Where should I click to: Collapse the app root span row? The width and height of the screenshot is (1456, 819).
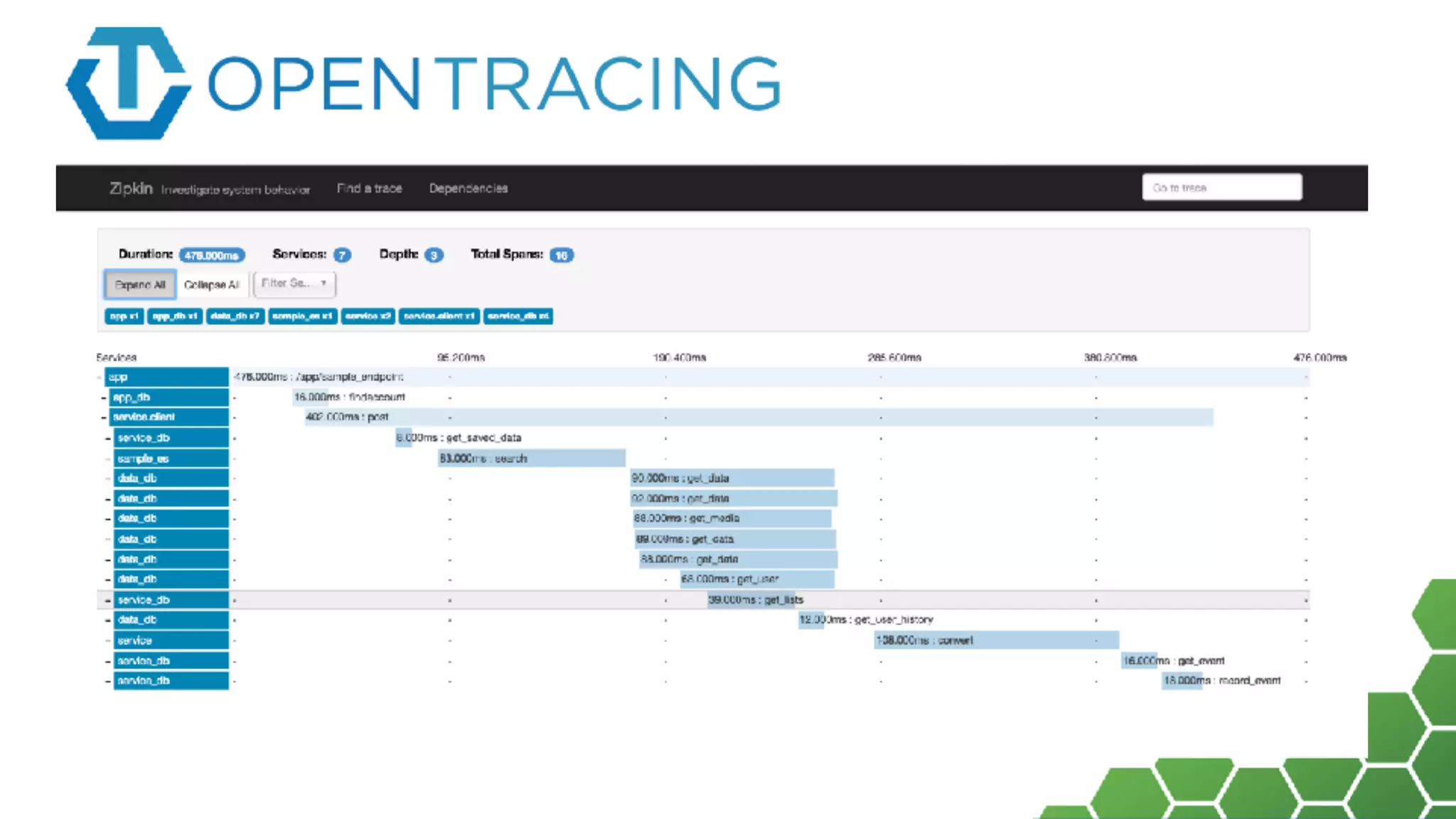(x=100, y=378)
